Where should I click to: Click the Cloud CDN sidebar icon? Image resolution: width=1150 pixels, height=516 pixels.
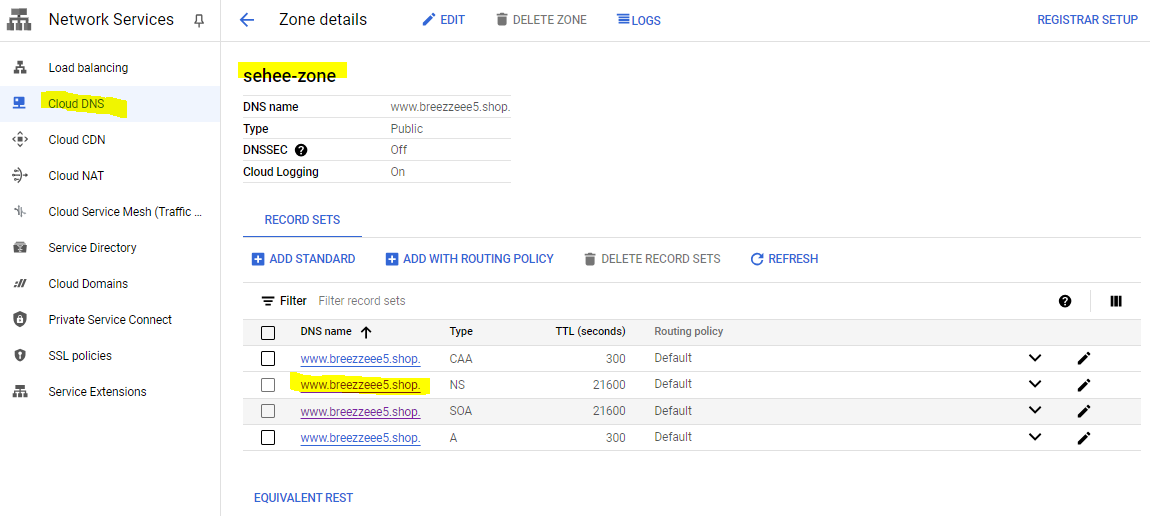click(x=20, y=139)
